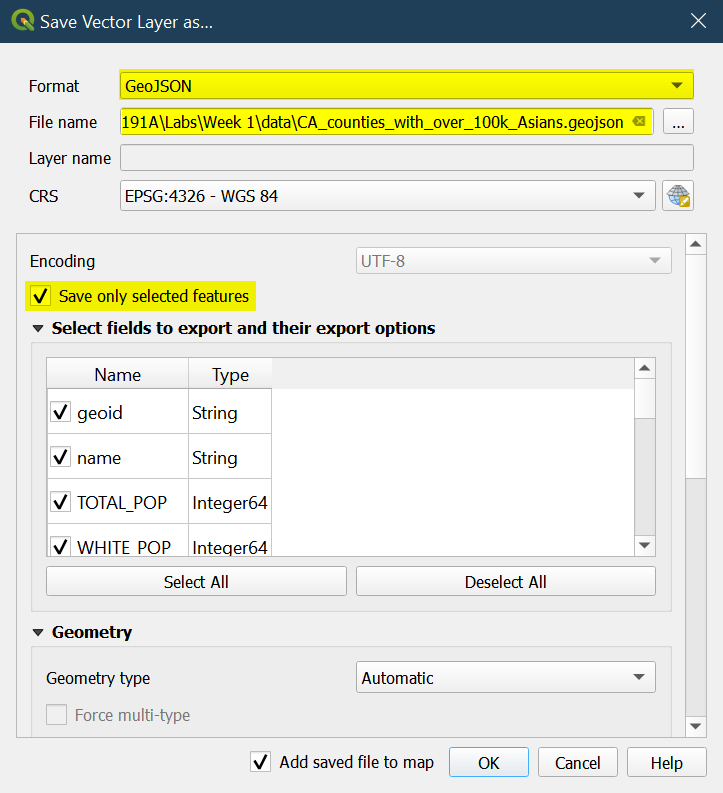Click the file name browse (...) button
Screen dimensions: 723x793
(x=678, y=122)
